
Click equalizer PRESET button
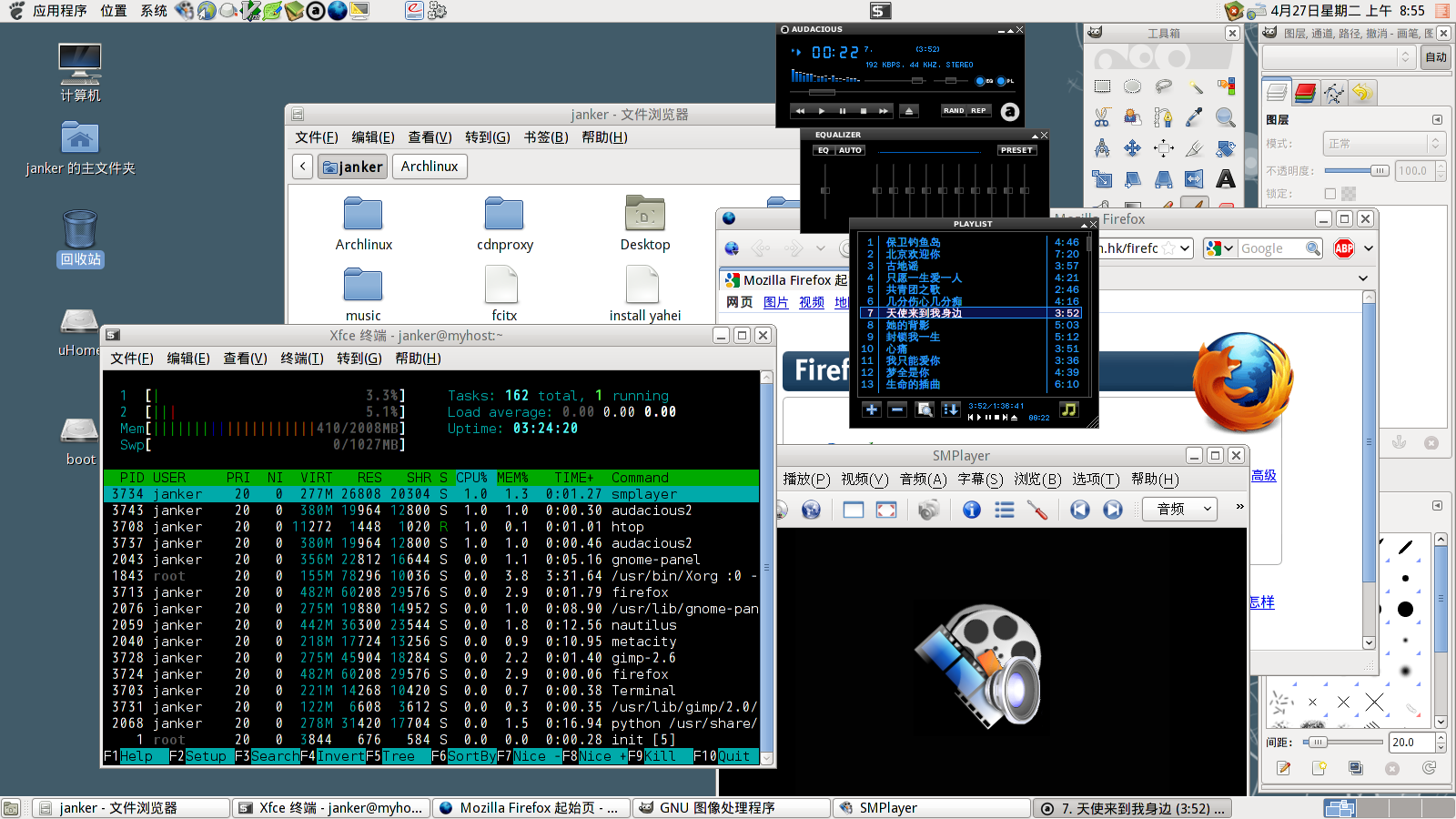pos(1016,150)
